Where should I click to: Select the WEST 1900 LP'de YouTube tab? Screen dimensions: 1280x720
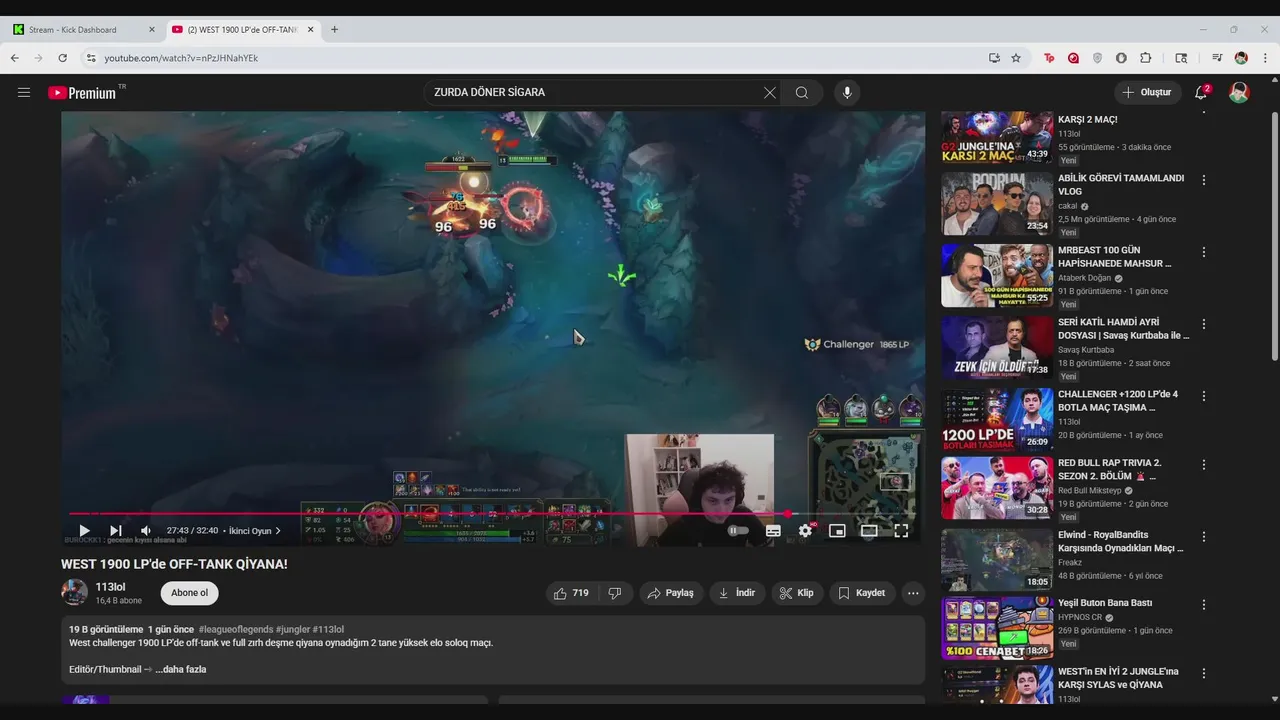[242, 30]
